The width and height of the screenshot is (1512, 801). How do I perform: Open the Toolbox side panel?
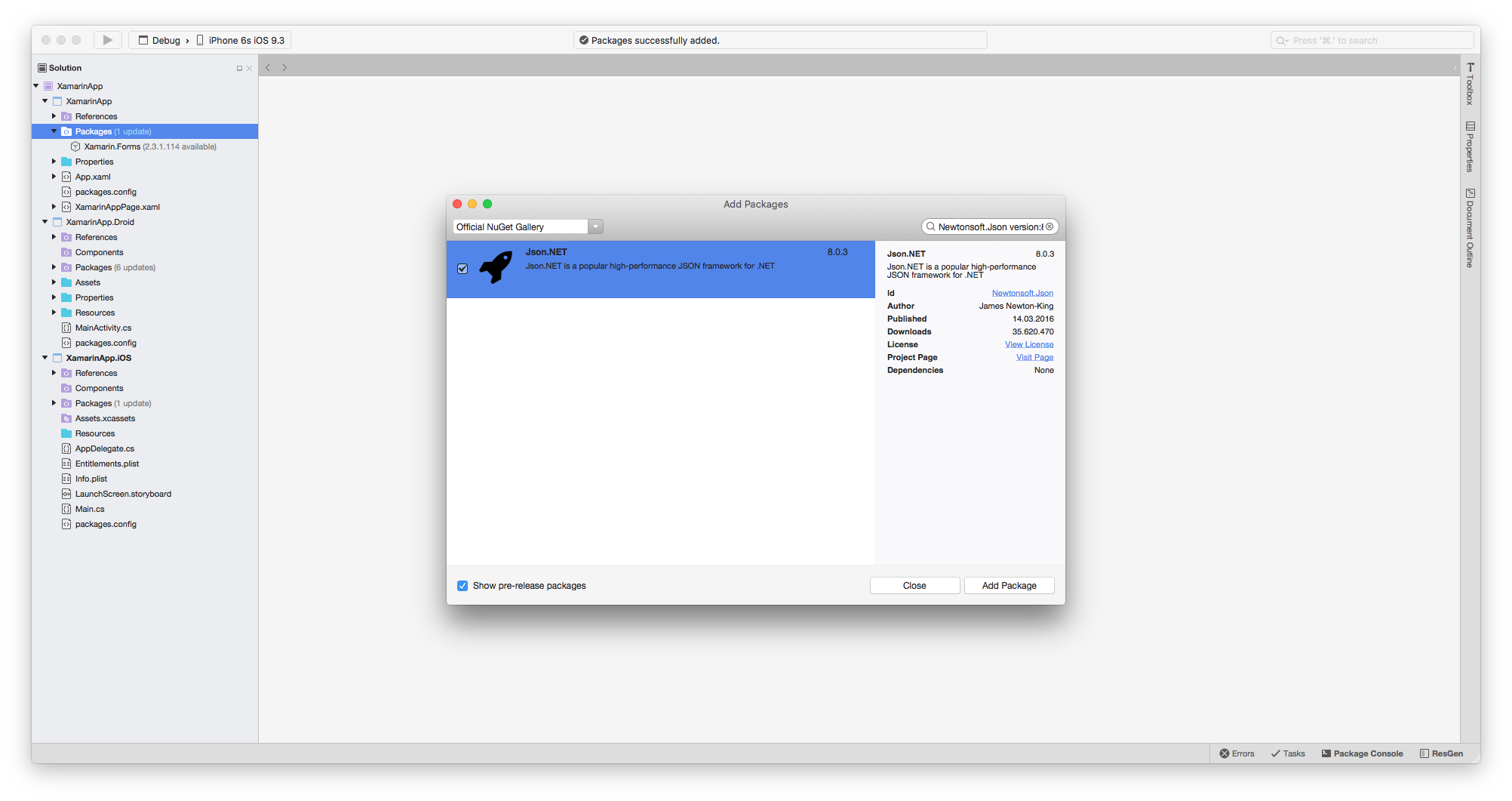pyautogui.click(x=1470, y=84)
